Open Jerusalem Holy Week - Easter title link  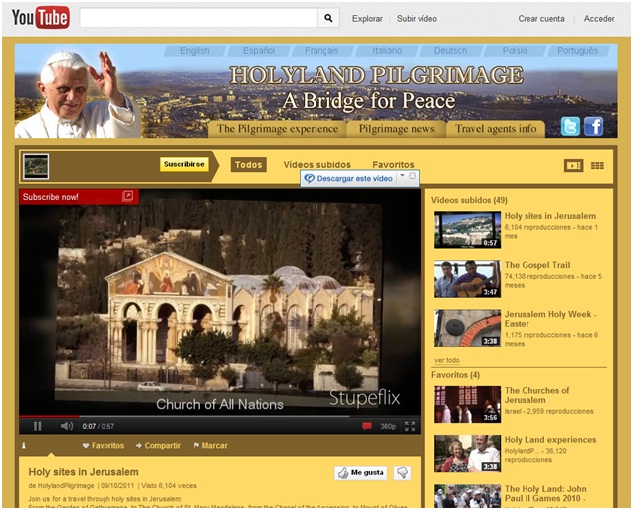(550, 319)
